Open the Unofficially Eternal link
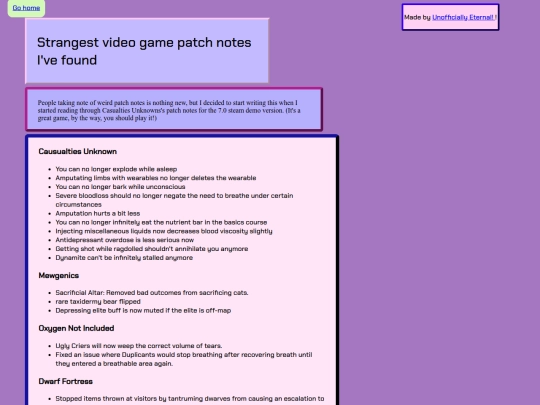 pos(463,17)
